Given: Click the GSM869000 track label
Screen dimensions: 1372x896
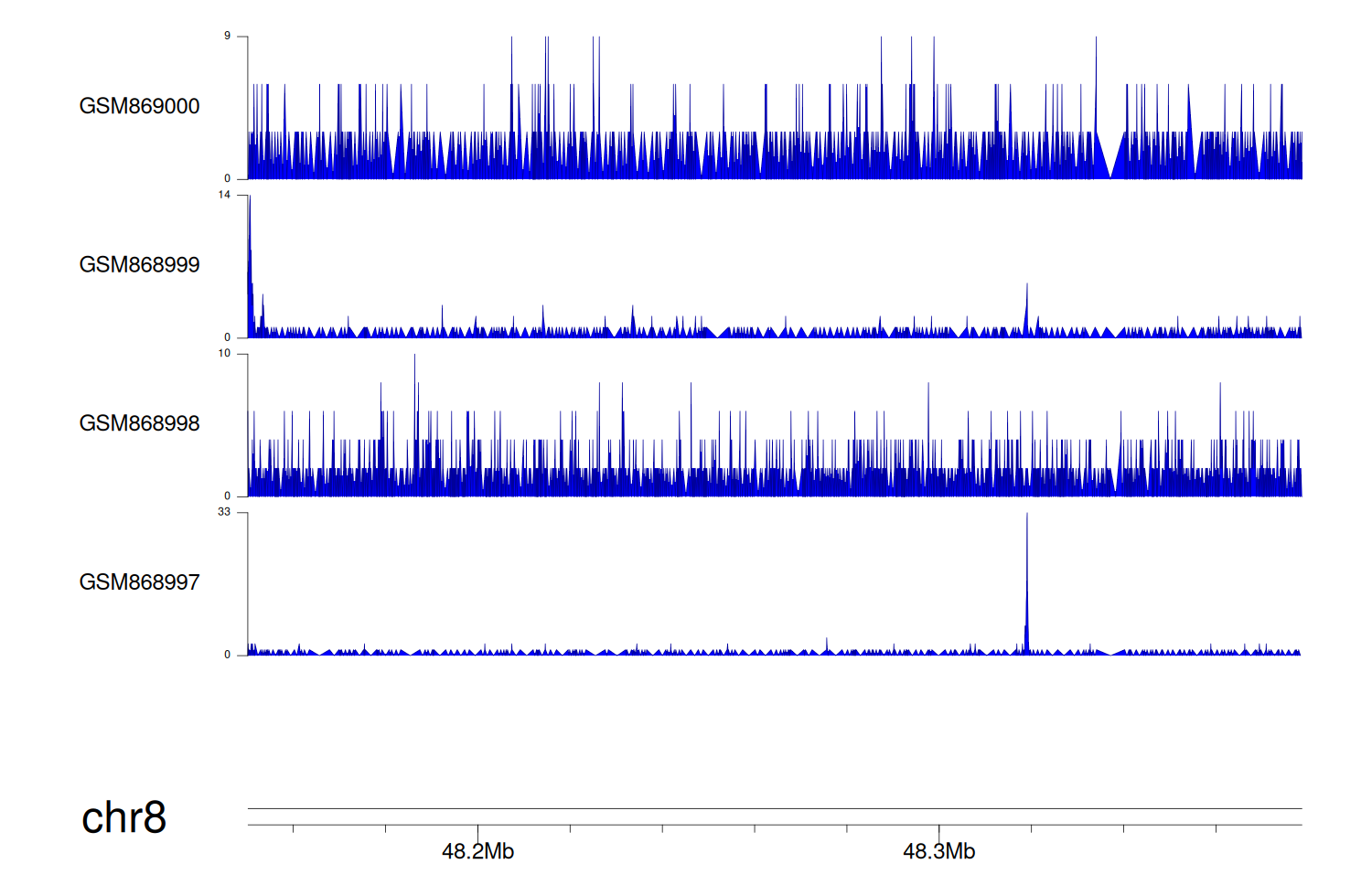Looking at the screenshot, I should 139,106.
